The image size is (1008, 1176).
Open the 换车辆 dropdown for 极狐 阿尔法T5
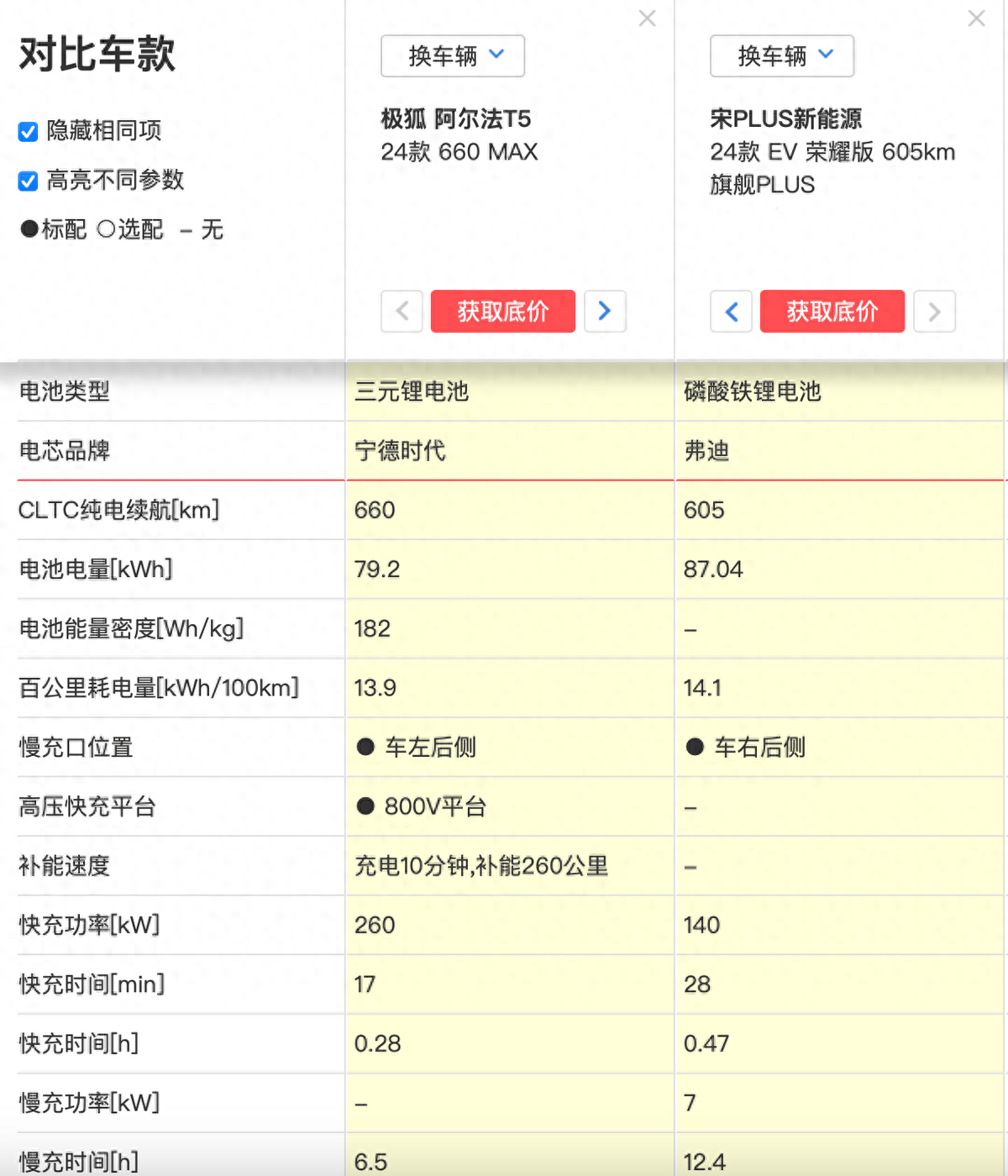(452, 55)
